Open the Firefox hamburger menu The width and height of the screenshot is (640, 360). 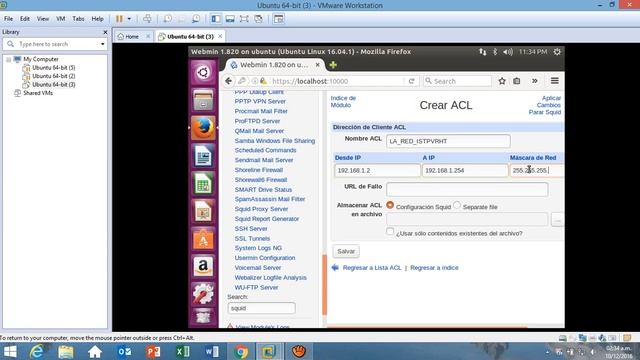tap(554, 81)
